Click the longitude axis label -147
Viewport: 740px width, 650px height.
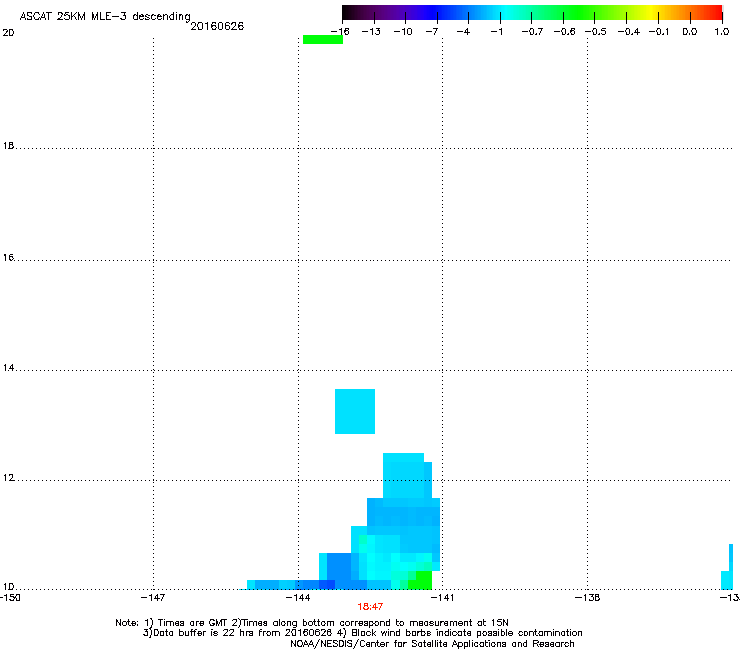(153, 598)
